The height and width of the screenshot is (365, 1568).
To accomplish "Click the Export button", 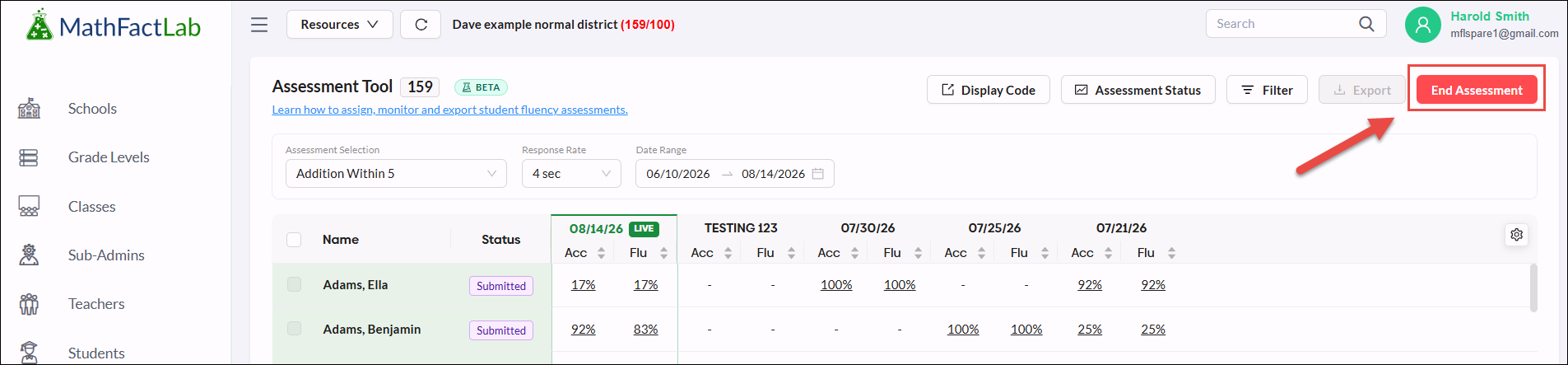I will pyautogui.click(x=1362, y=90).
